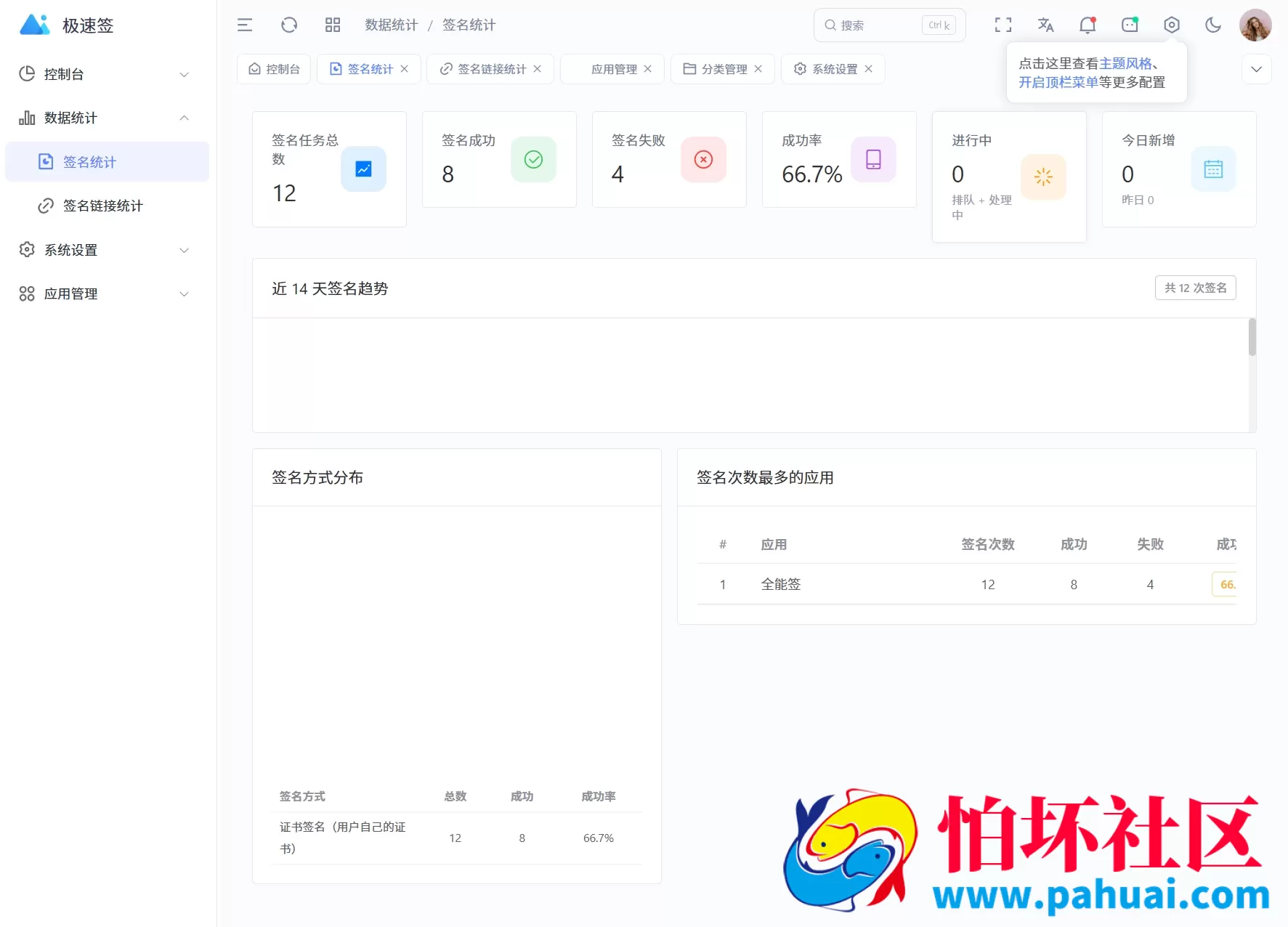
Task: Click 全能签 row in the app table
Action: tap(966, 584)
